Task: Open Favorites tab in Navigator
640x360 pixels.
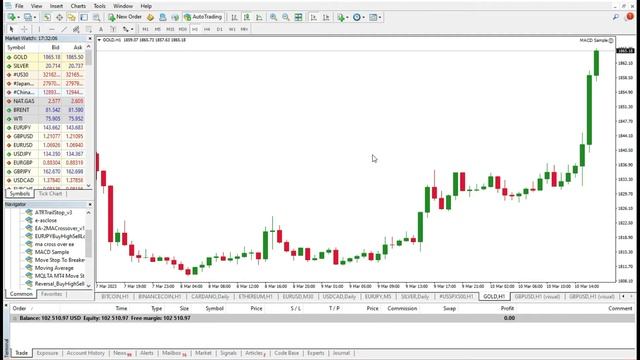Action: 51,294
